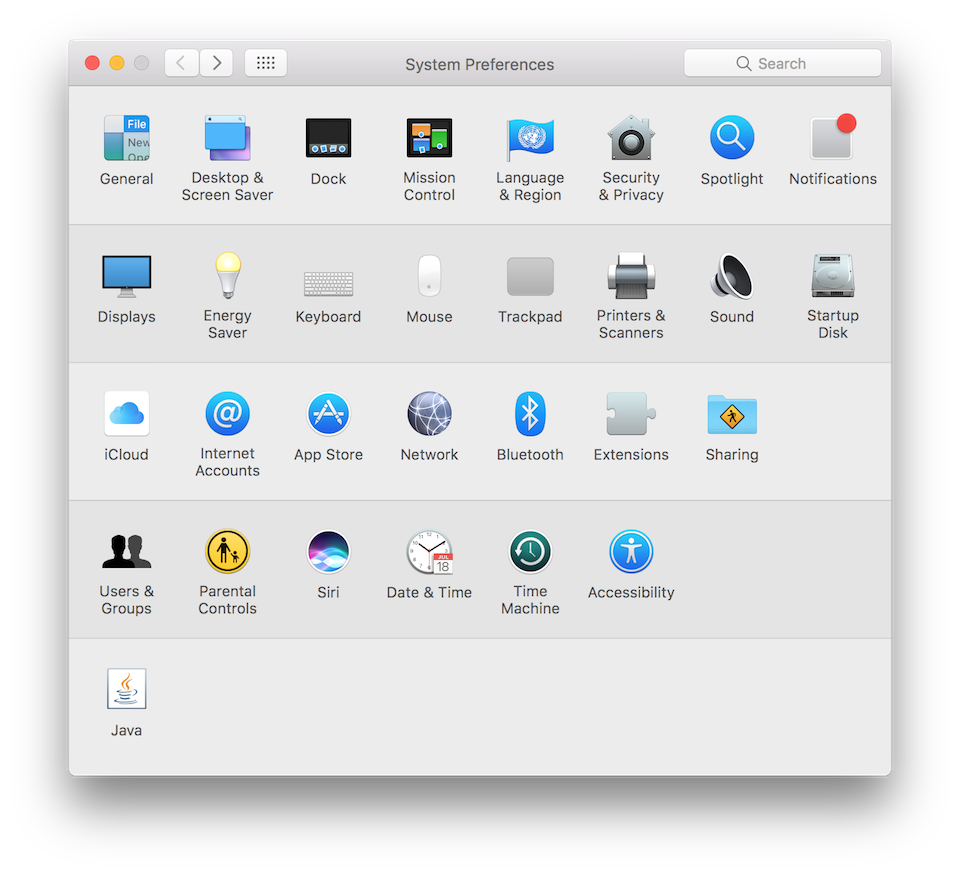Viewport: 960px width, 874px height.
Task: Open the Displays preference pane
Action: click(126, 277)
